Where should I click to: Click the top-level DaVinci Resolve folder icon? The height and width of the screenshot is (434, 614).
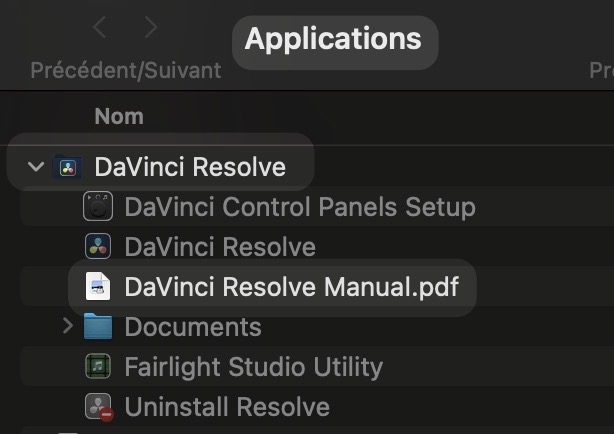coord(68,167)
